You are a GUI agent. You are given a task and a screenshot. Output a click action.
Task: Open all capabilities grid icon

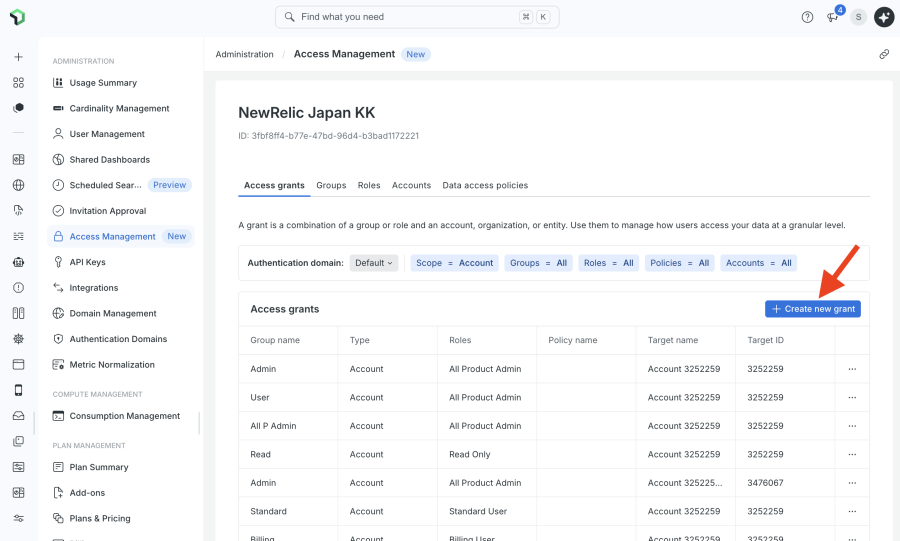click(x=18, y=83)
